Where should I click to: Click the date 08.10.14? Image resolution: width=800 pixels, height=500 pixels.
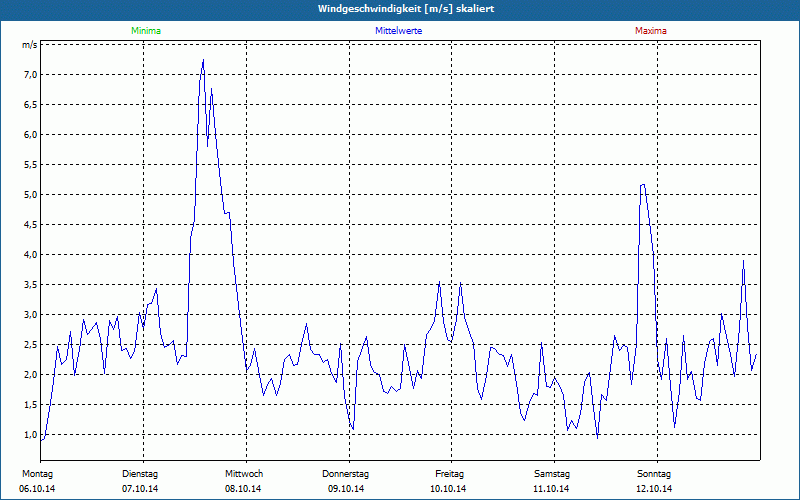243,489
